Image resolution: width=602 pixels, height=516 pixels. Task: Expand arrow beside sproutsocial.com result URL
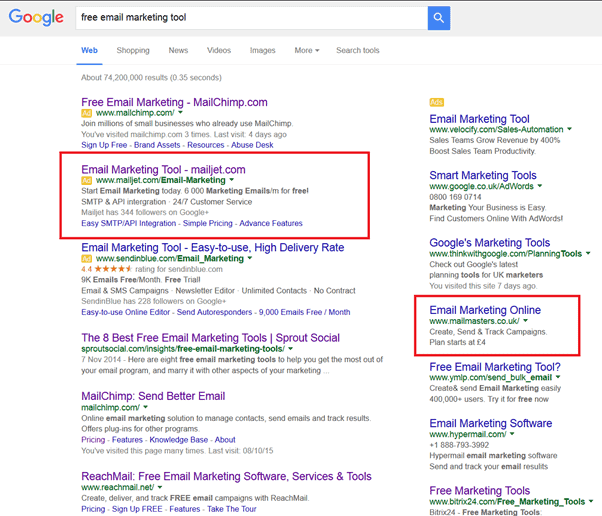(x=291, y=349)
